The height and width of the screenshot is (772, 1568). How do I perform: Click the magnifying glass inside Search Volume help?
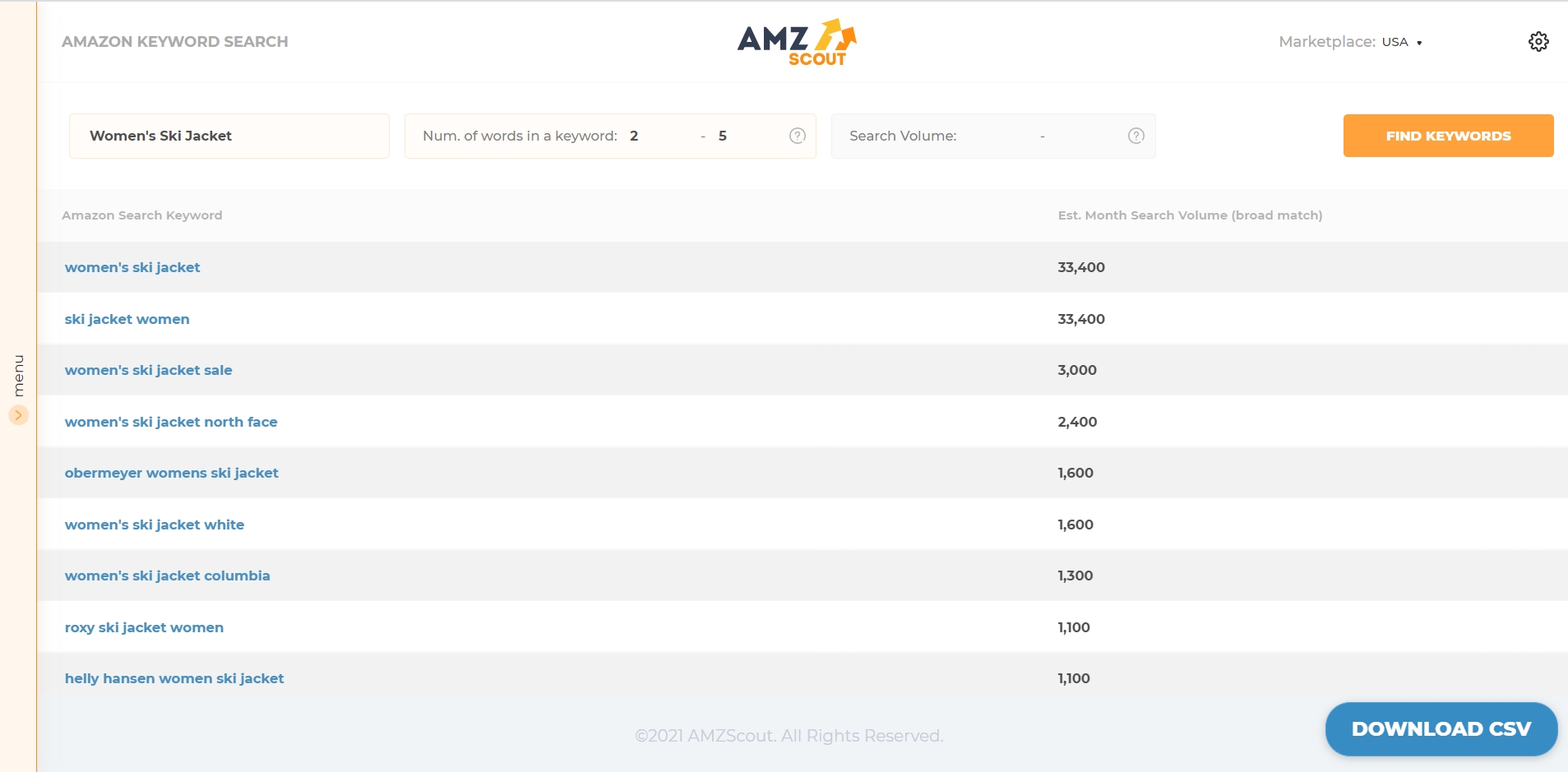pyautogui.click(x=1136, y=136)
